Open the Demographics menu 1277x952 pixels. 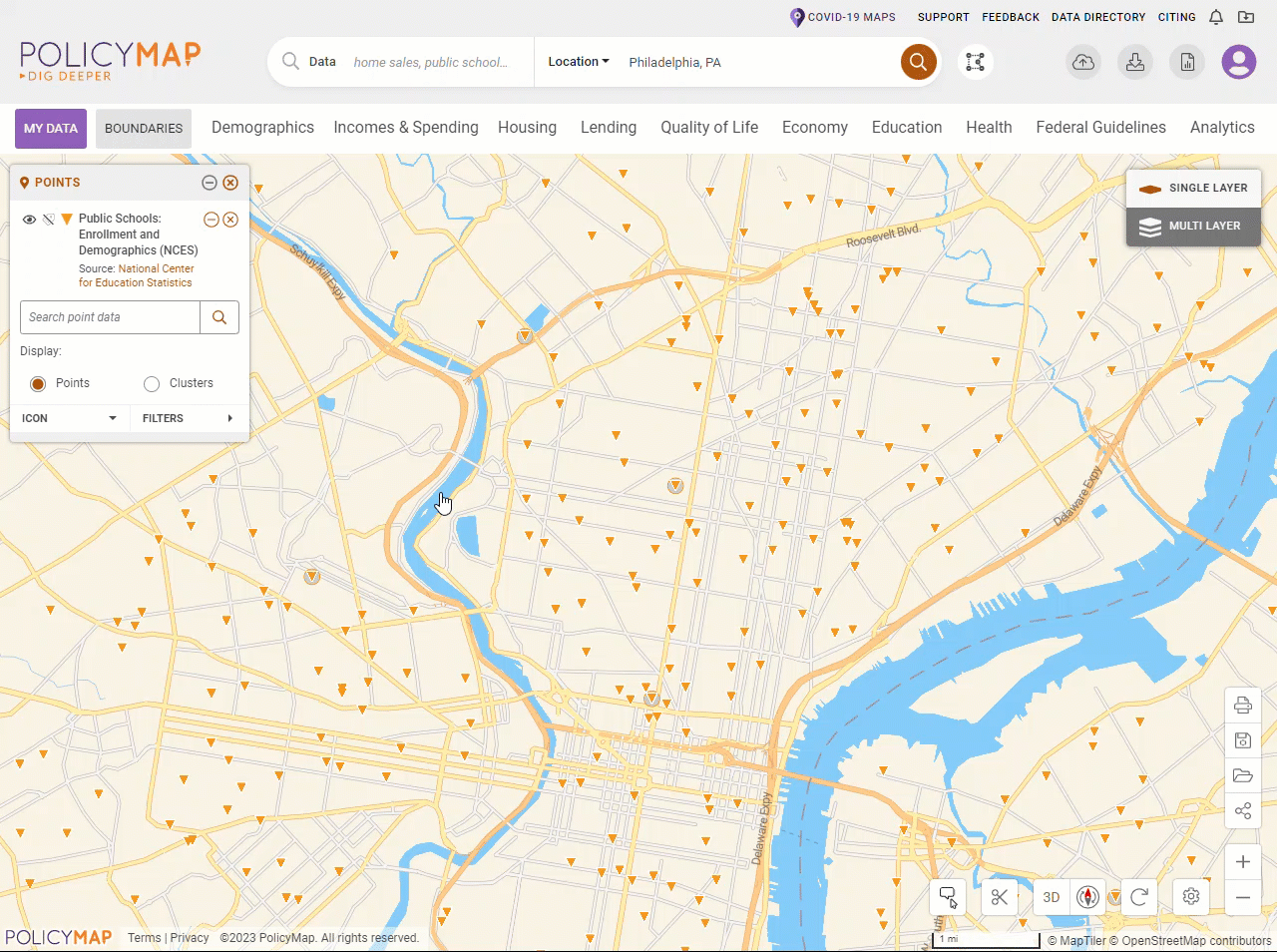[x=262, y=128]
